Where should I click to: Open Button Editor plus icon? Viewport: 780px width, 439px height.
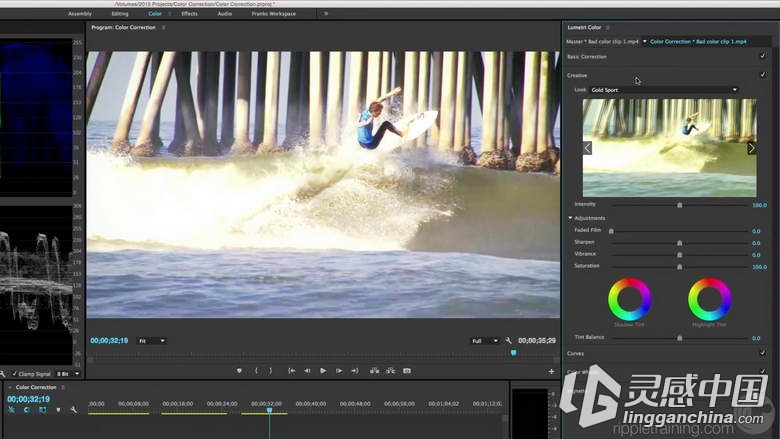point(551,371)
